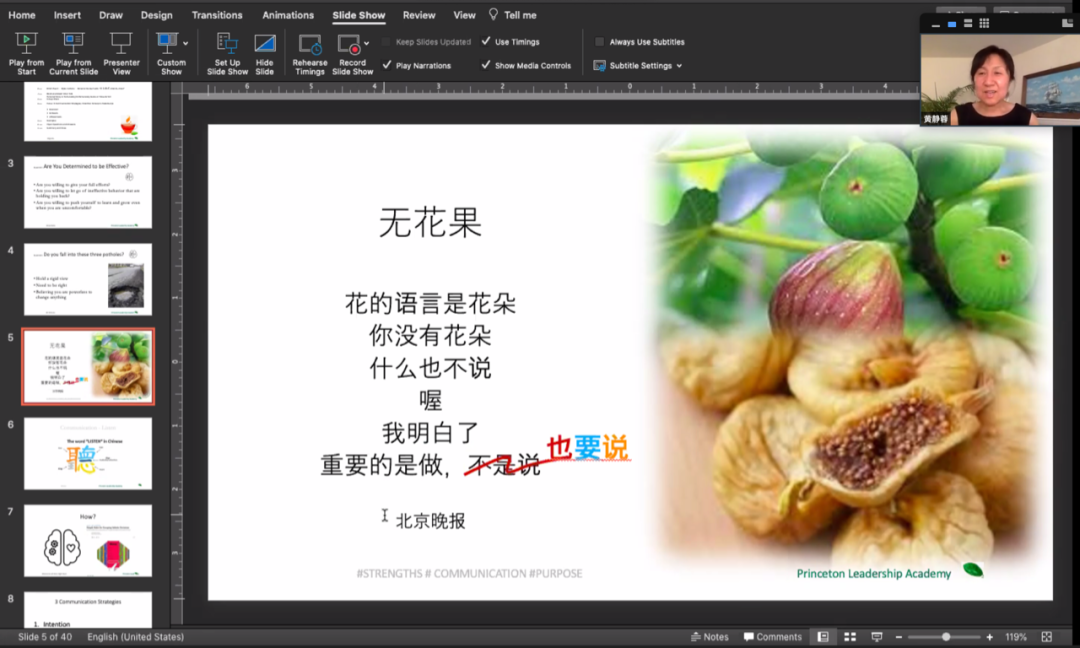Open Set Up Slide Show
This screenshot has width=1080, height=648.
click(x=227, y=54)
